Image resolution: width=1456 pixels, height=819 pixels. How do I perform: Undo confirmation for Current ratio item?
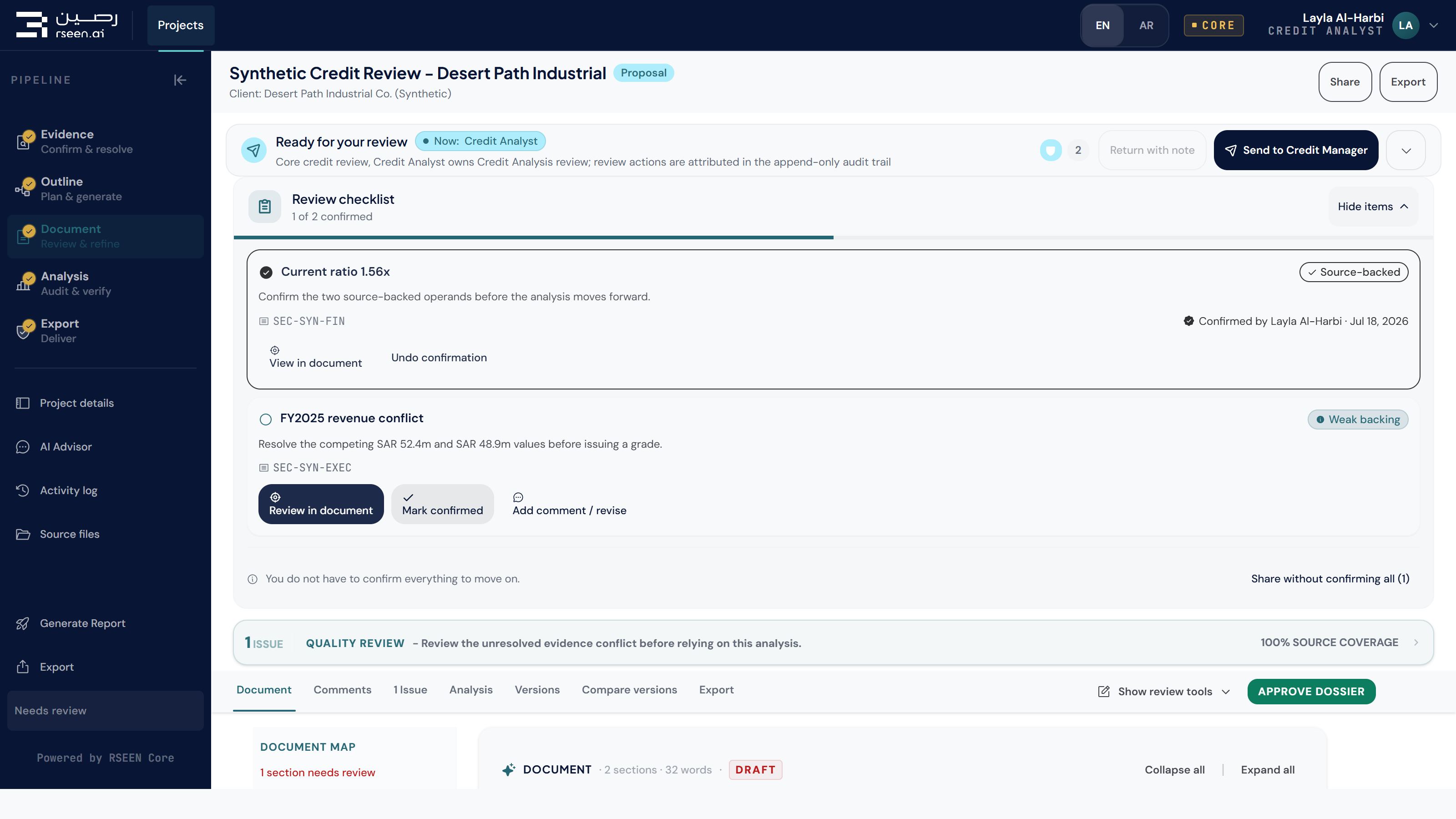[x=439, y=358]
